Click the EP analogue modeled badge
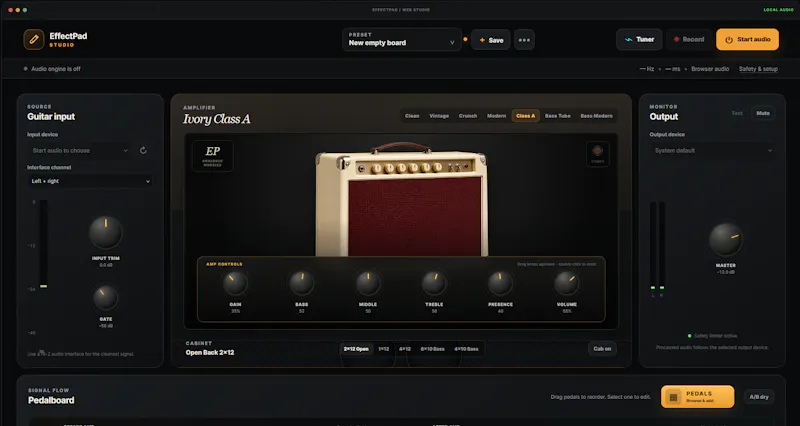 pos(213,156)
